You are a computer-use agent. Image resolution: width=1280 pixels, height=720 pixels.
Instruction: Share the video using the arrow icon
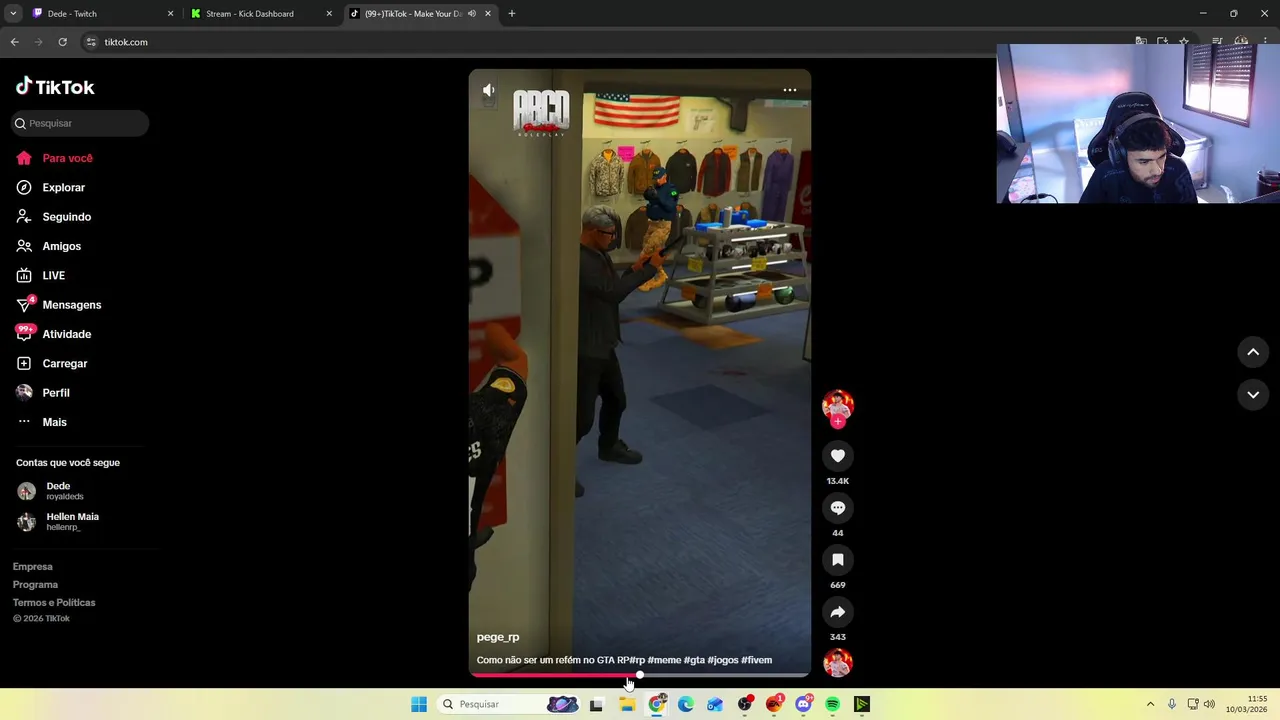click(838, 612)
